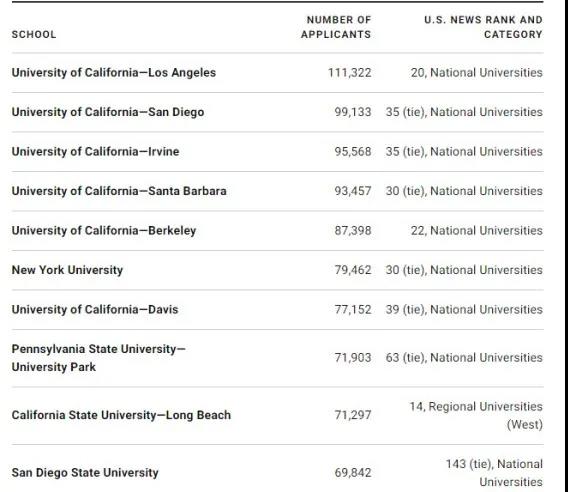Open San Diego State University entry

coord(85,472)
